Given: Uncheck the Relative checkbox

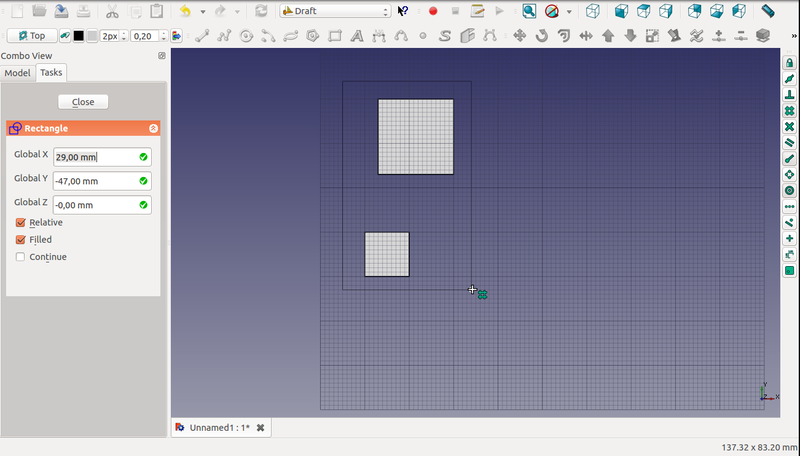Looking at the screenshot, I should pos(21,223).
